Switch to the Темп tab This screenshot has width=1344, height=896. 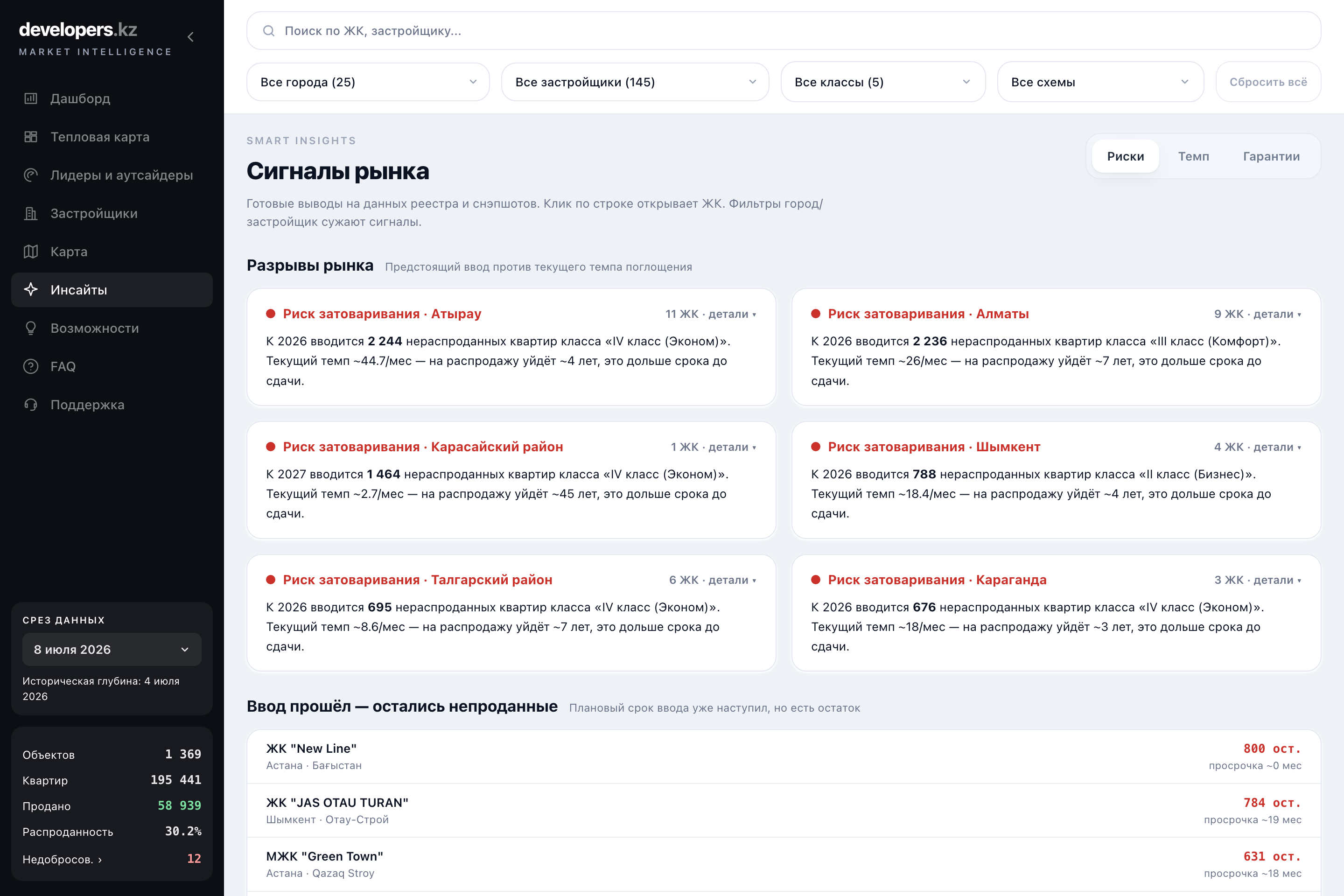(1193, 156)
